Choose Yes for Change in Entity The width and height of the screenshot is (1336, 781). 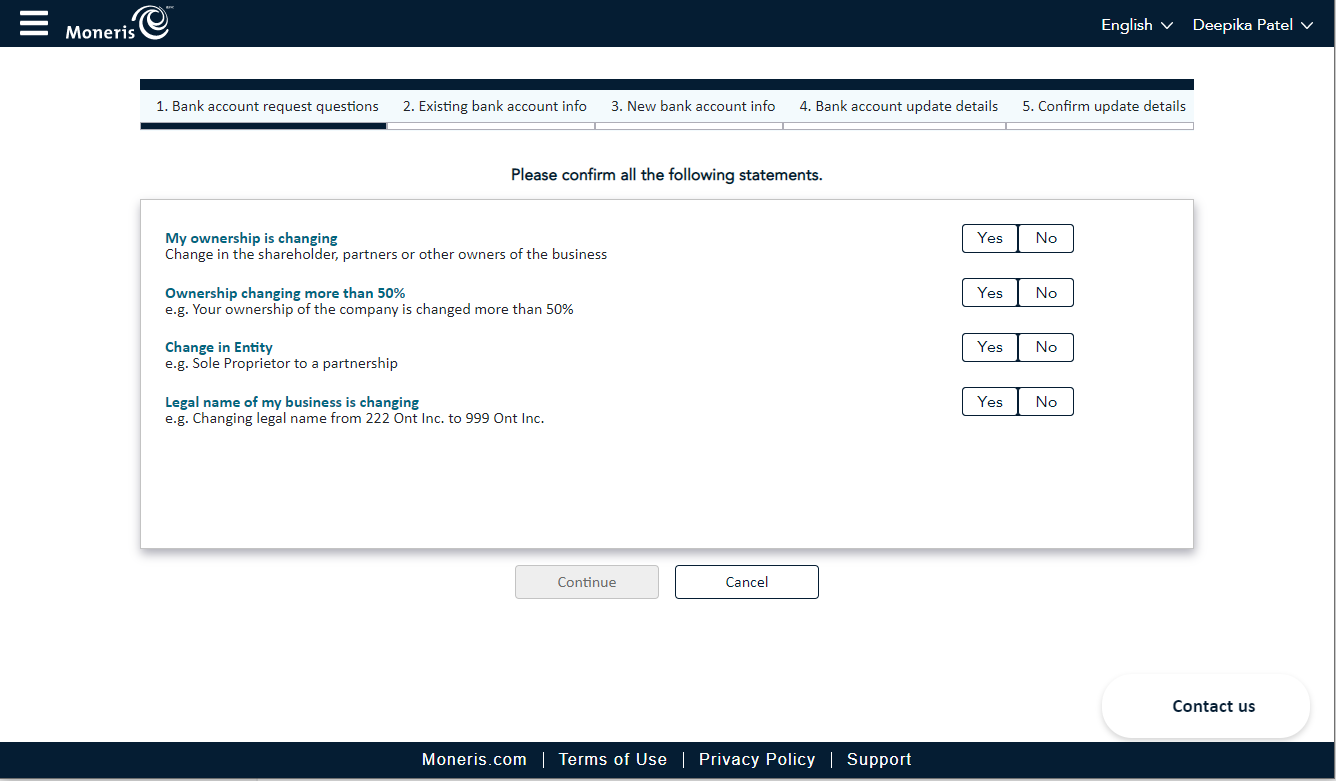pyautogui.click(x=990, y=347)
